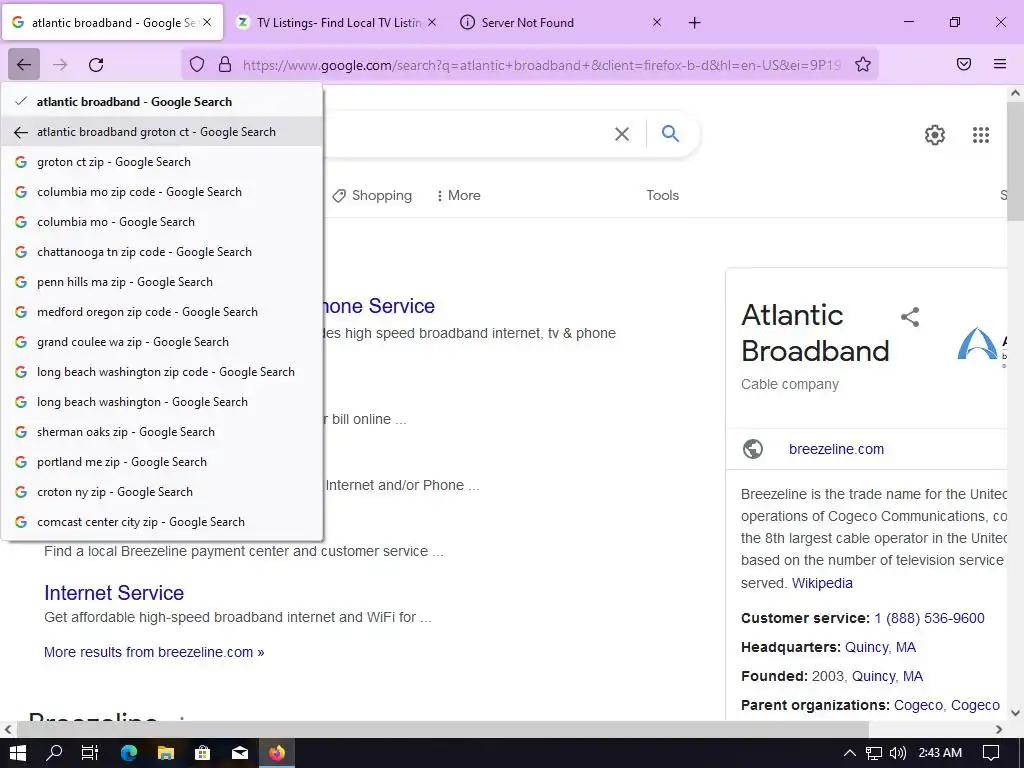Show hidden system tray icons

click(850, 753)
